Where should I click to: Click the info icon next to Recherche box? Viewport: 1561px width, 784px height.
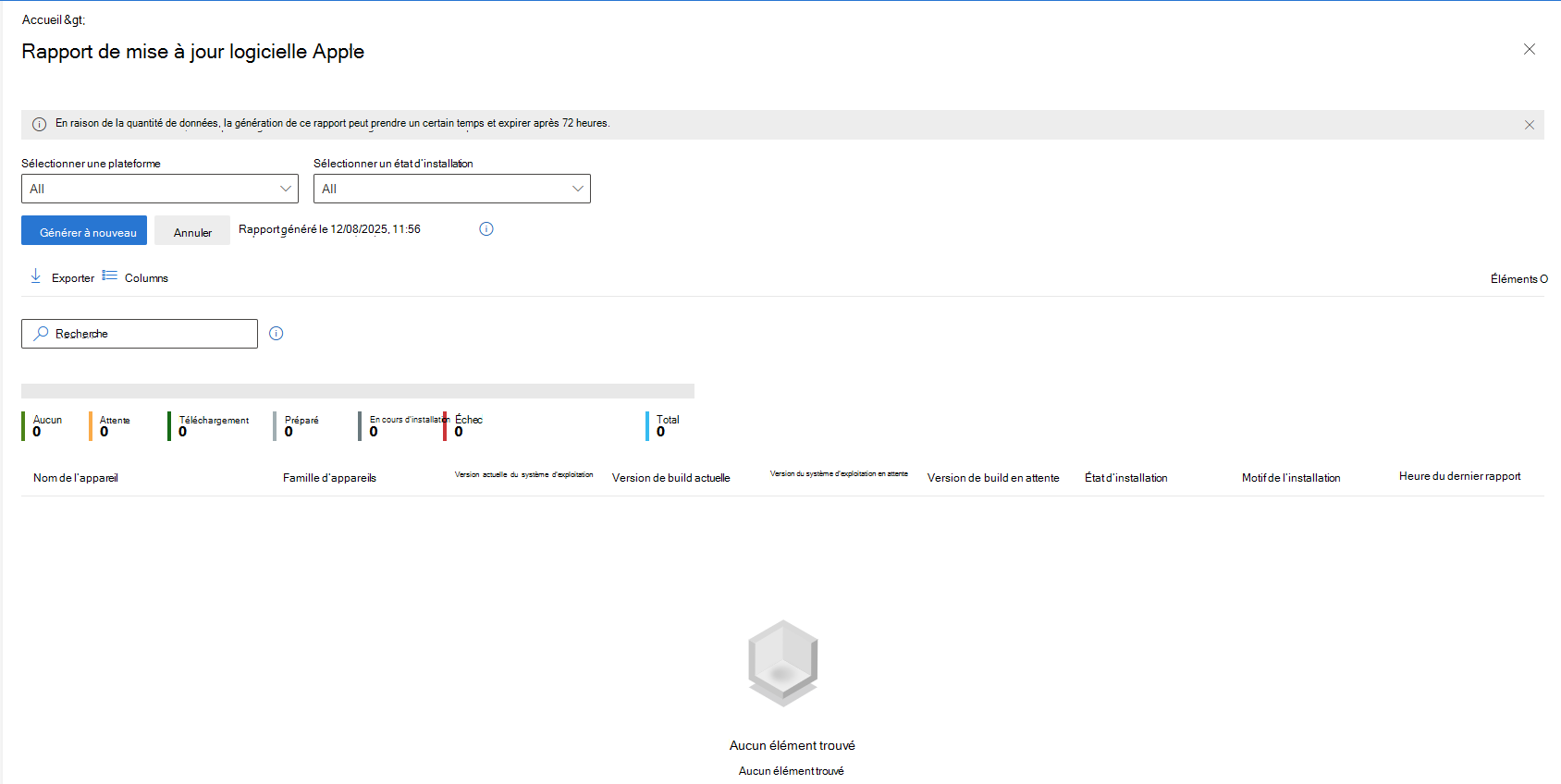pos(277,334)
